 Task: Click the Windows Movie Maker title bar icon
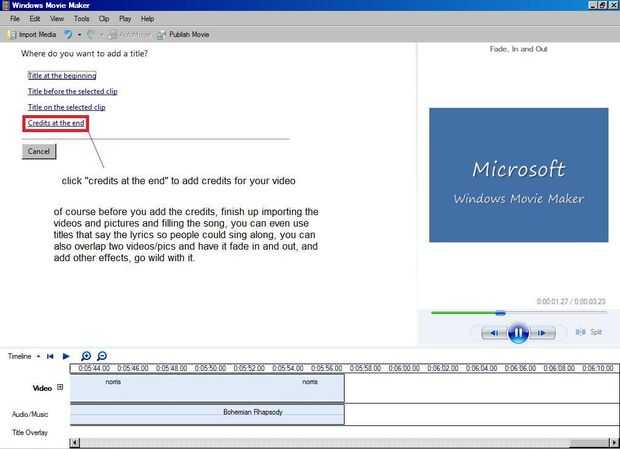[6, 5]
